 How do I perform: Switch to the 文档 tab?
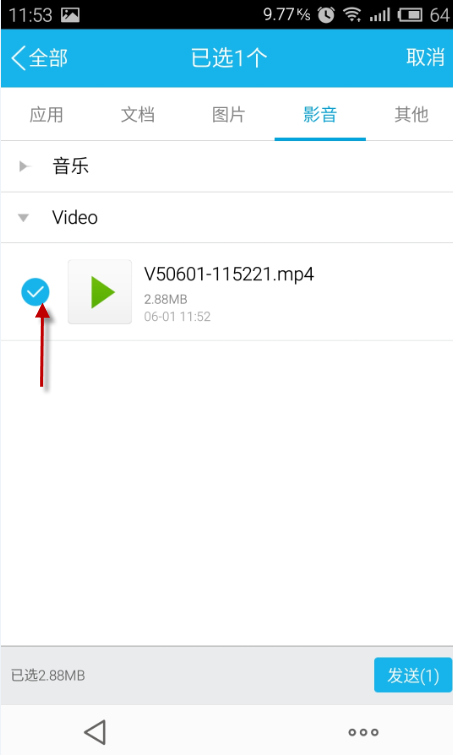[x=137, y=115]
